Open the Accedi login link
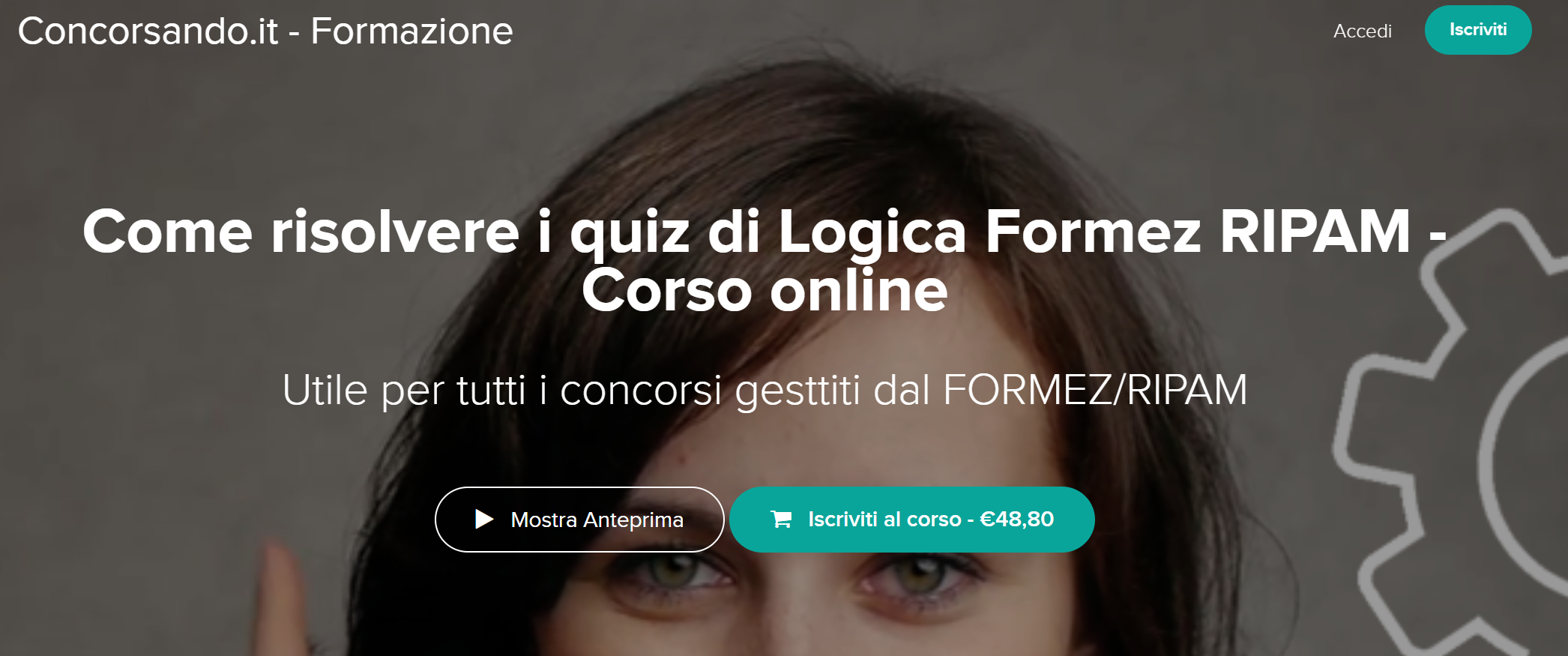 coord(1362,31)
